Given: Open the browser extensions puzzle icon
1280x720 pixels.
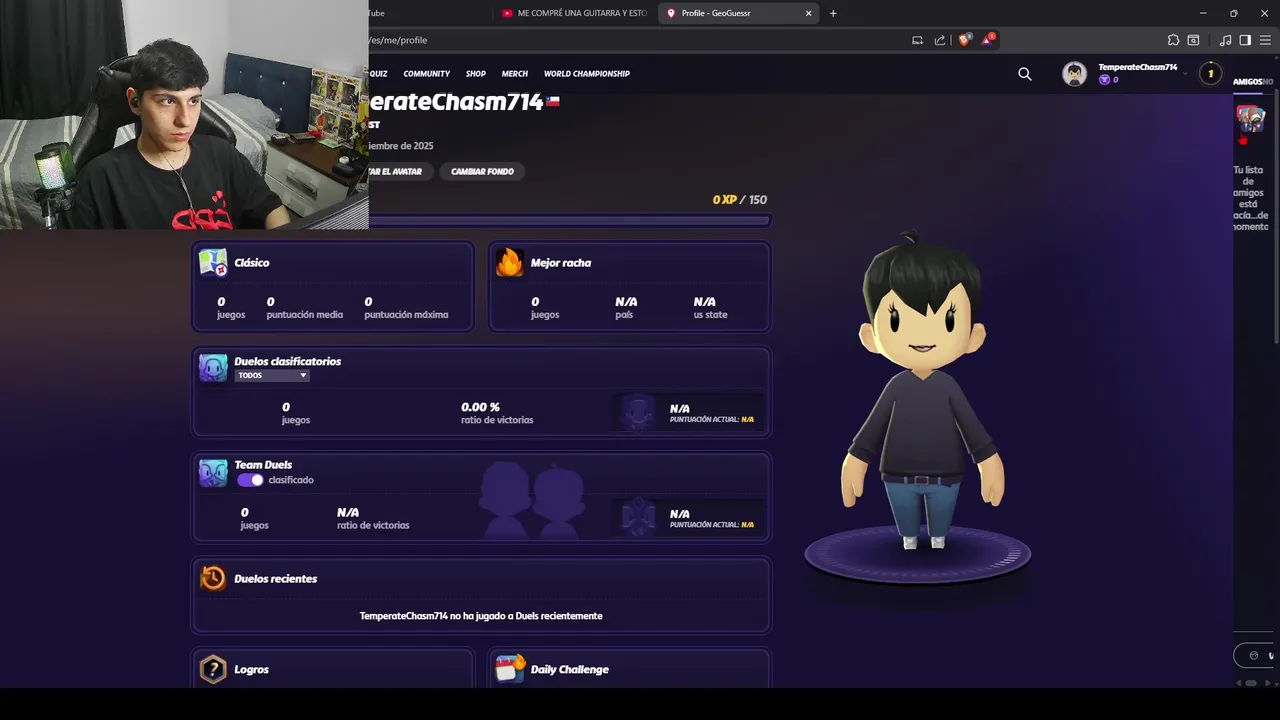Looking at the screenshot, I should coord(1173,40).
